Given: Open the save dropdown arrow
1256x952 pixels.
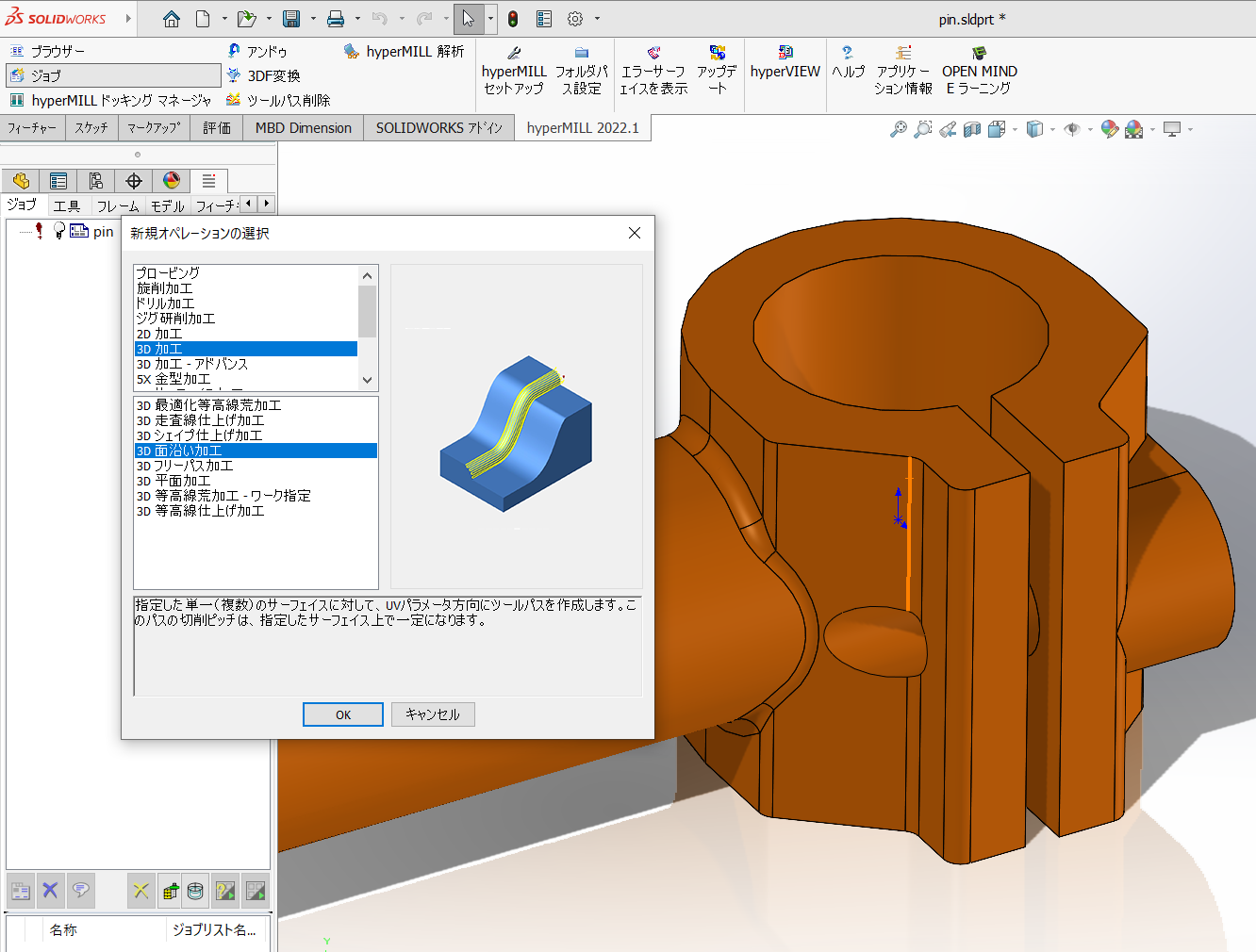Looking at the screenshot, I should pyautogui.click(x=313, y=19).
